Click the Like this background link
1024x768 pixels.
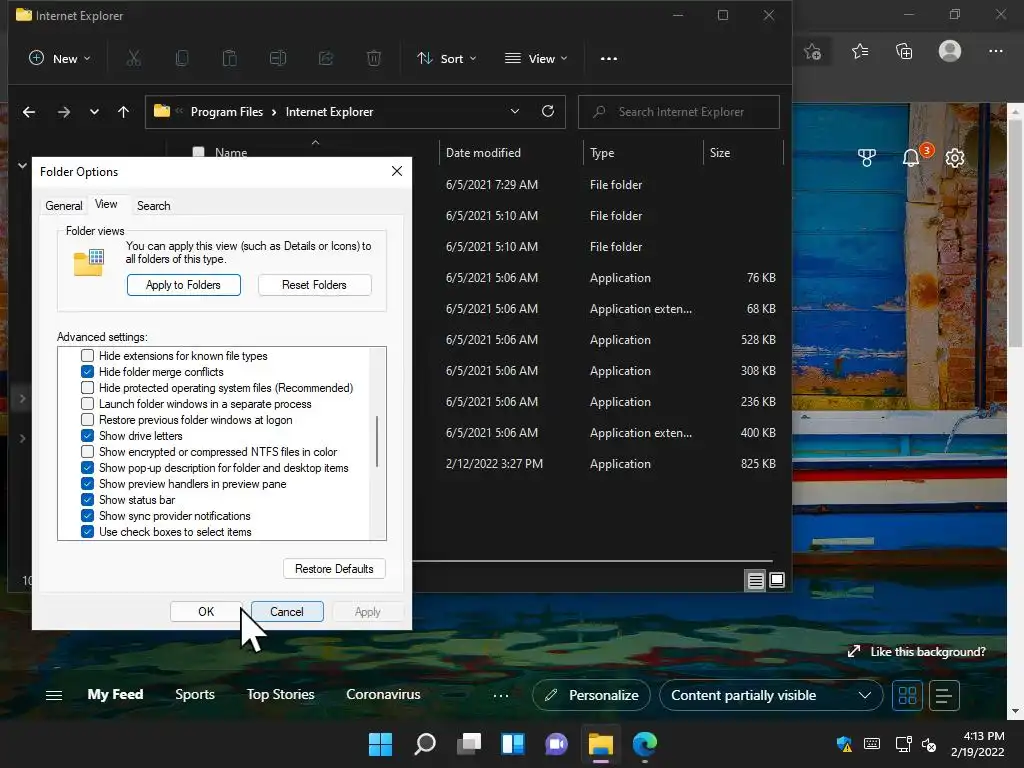[x=916, y=652]
